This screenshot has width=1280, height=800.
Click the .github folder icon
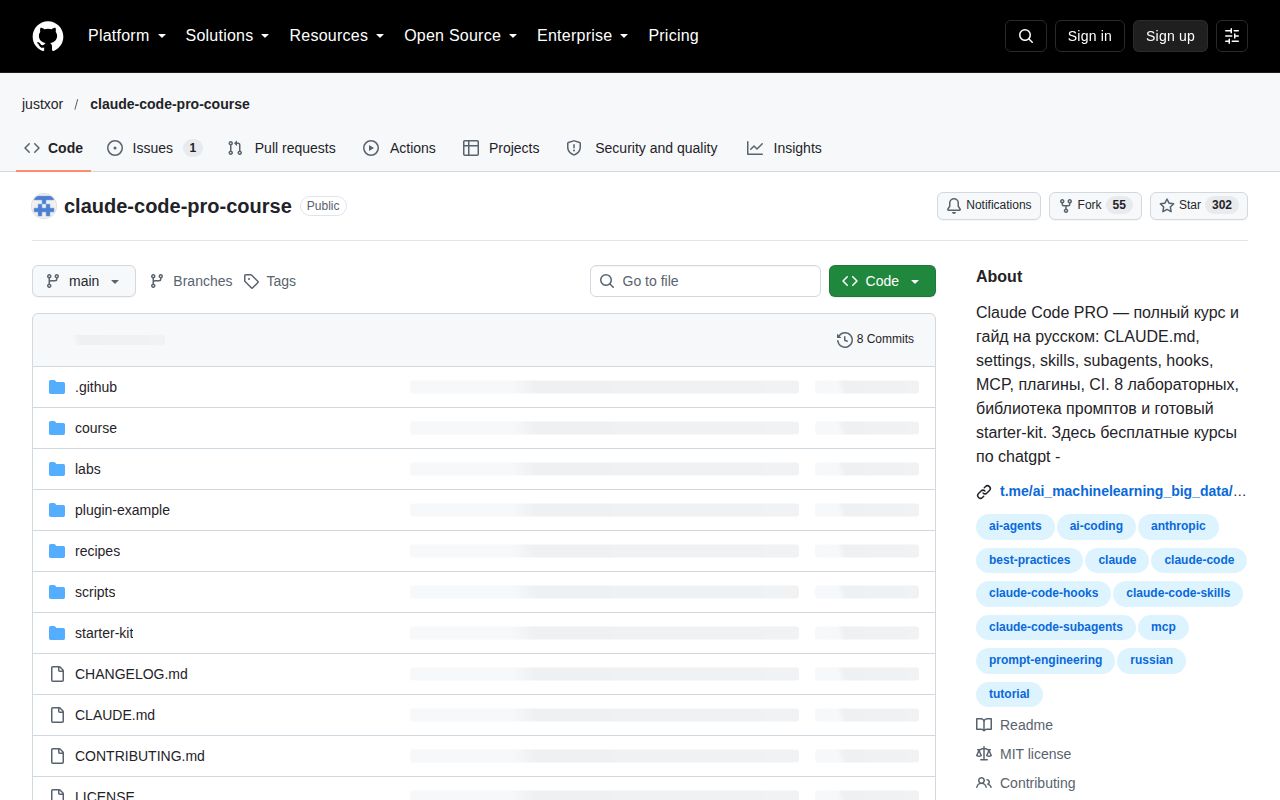click(57, 387)
